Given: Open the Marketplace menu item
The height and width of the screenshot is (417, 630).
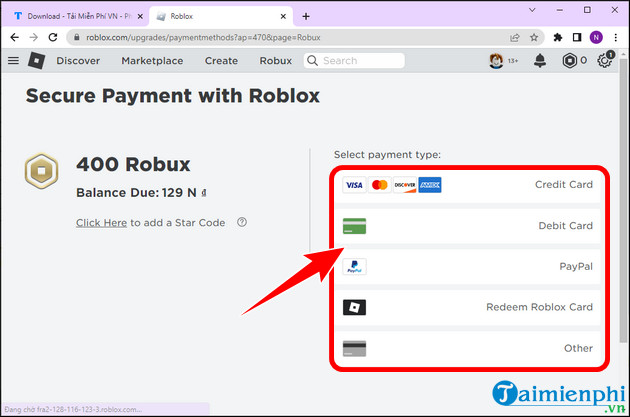Looking at the screenshot, I should pyautogui.click(x=152, y=61).
